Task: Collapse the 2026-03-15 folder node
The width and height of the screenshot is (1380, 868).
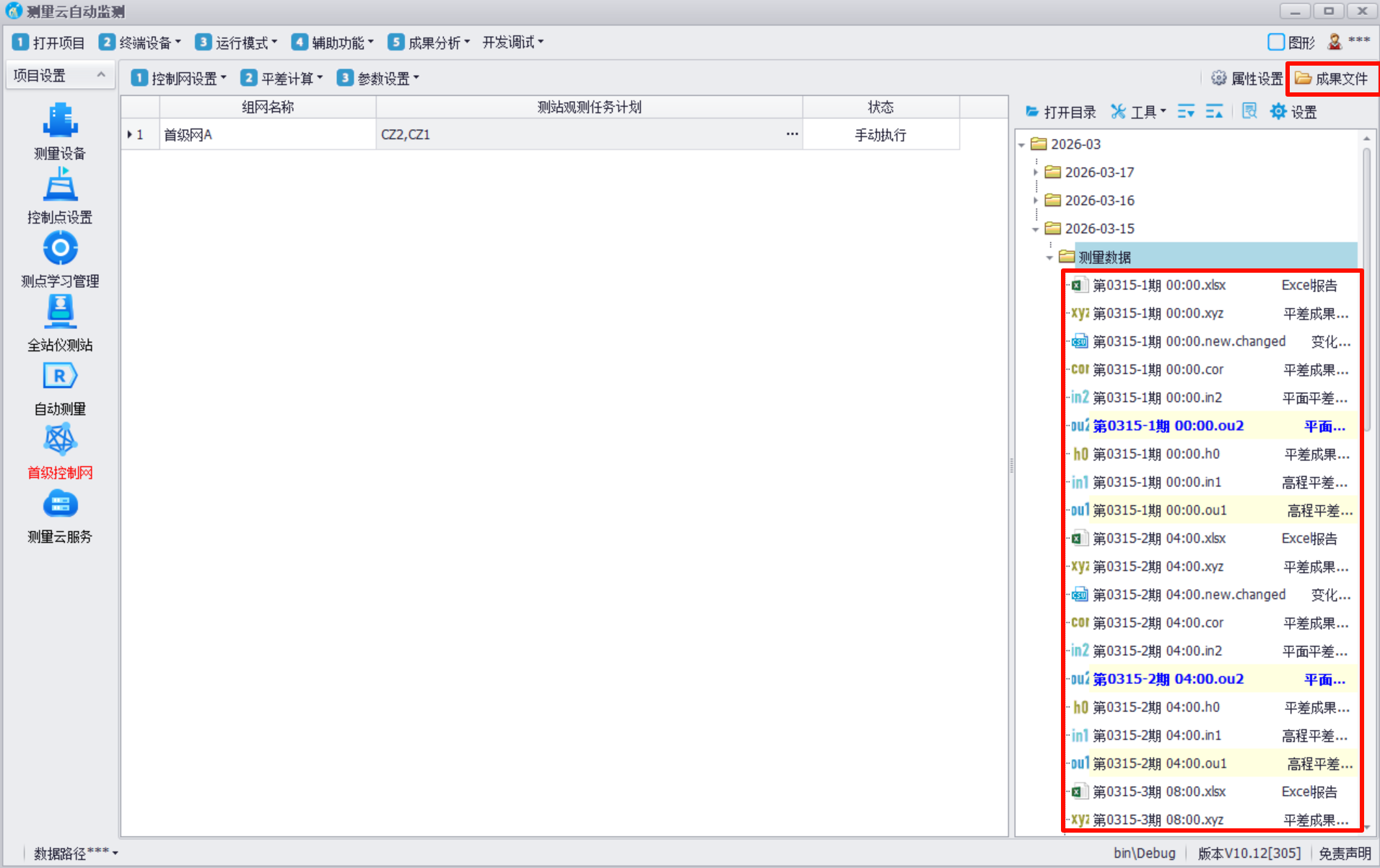Action: point(1036,229)
